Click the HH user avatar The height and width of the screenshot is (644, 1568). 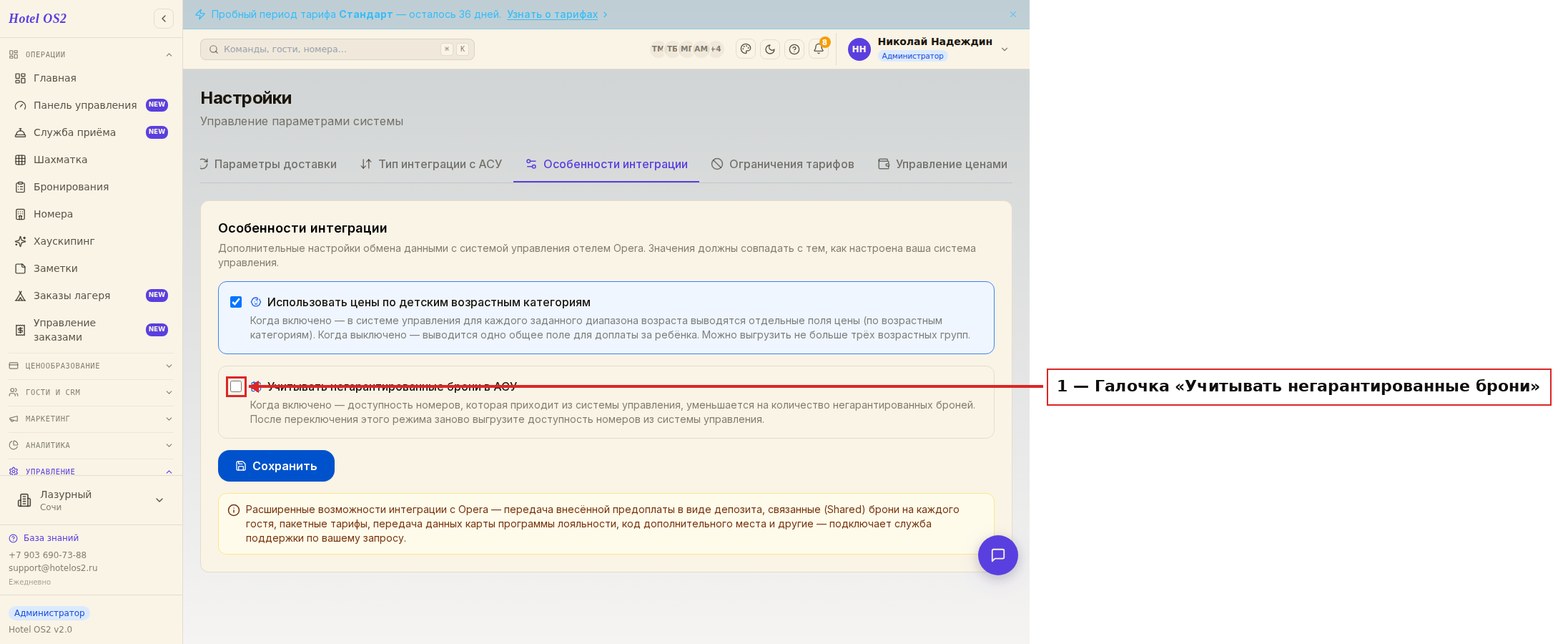coord(859,49)
